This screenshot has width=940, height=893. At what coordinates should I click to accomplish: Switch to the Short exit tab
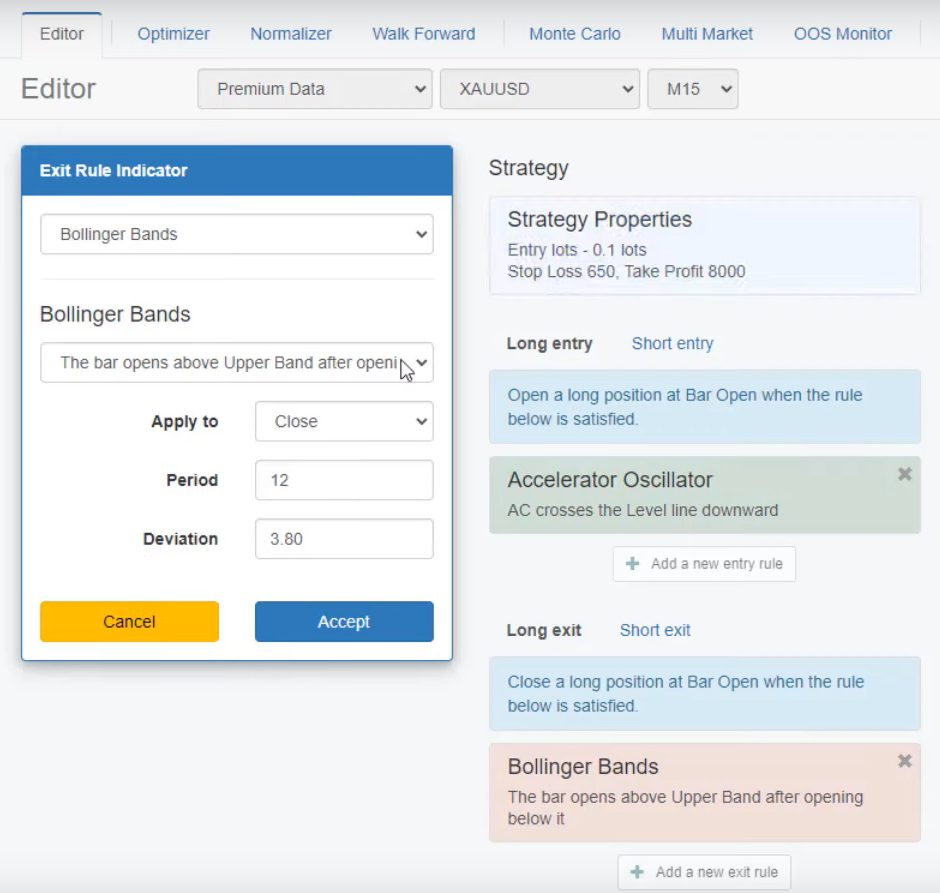coord(655,631)
